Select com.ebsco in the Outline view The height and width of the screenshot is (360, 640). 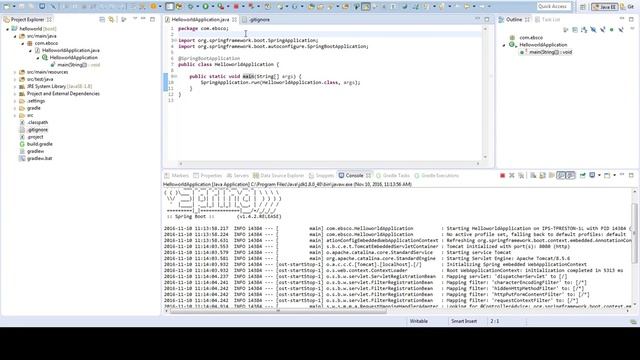coord(531,38)
